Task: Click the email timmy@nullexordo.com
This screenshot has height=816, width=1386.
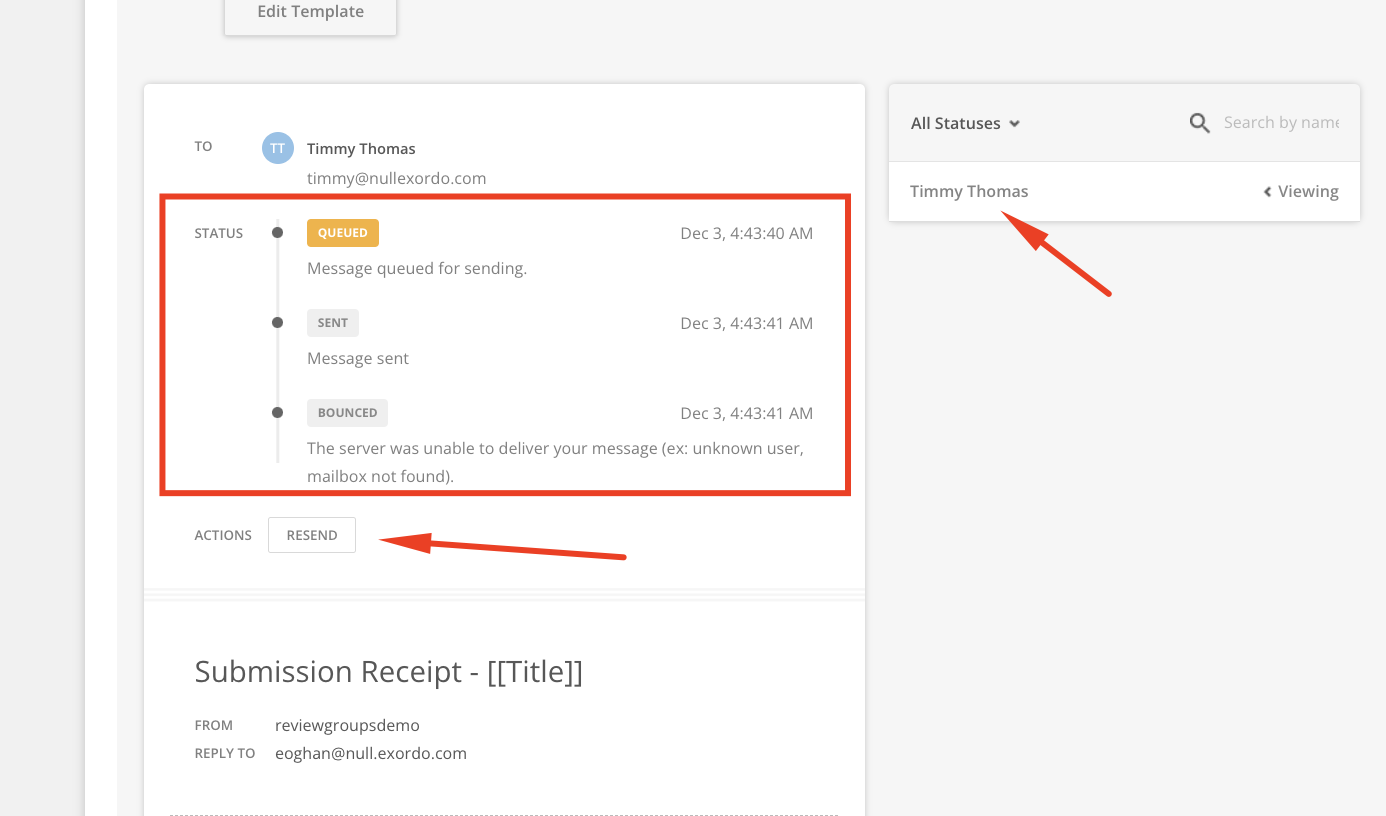Action: tap(396, 179)
